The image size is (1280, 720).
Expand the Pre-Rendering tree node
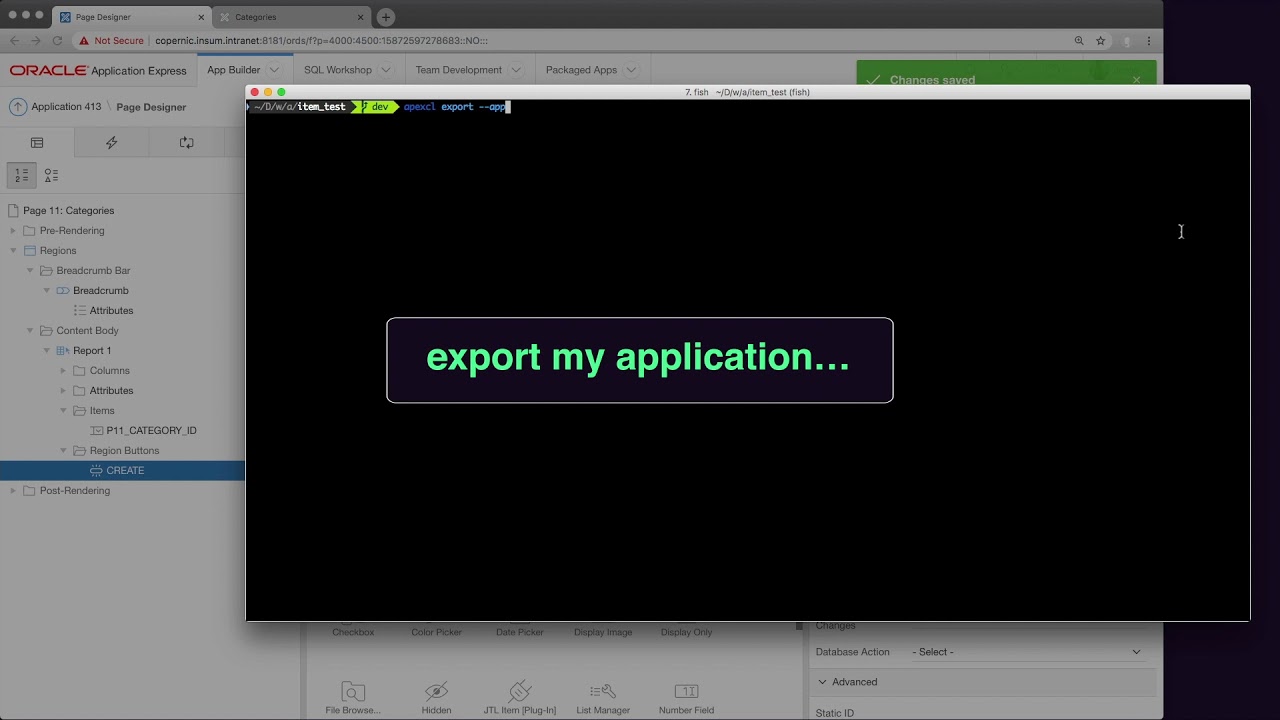(13, 231)
